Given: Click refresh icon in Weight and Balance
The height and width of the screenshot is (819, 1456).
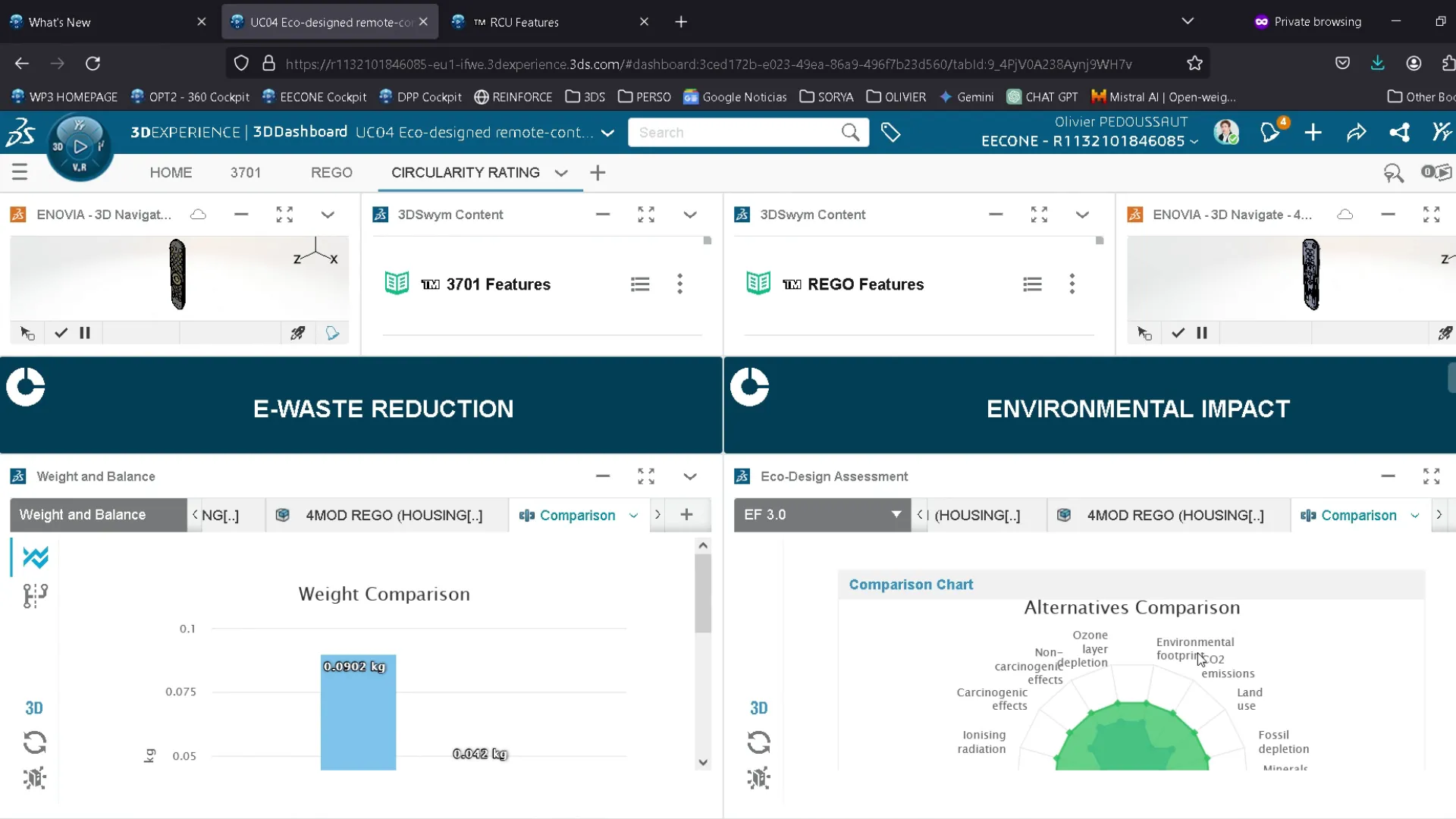Looking at the screenshot, I should point(35,742).
